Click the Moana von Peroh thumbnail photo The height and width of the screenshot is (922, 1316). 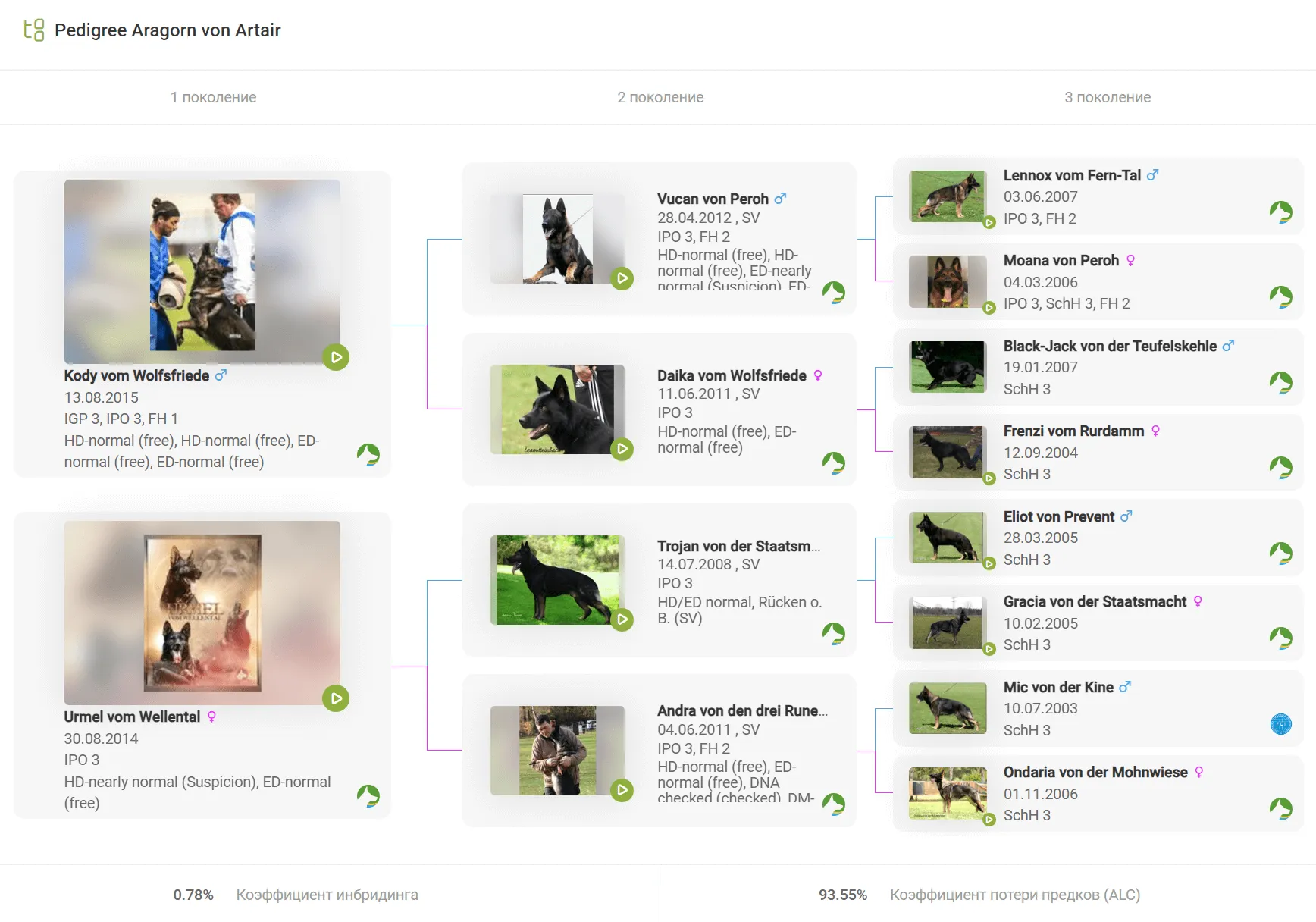948,281
